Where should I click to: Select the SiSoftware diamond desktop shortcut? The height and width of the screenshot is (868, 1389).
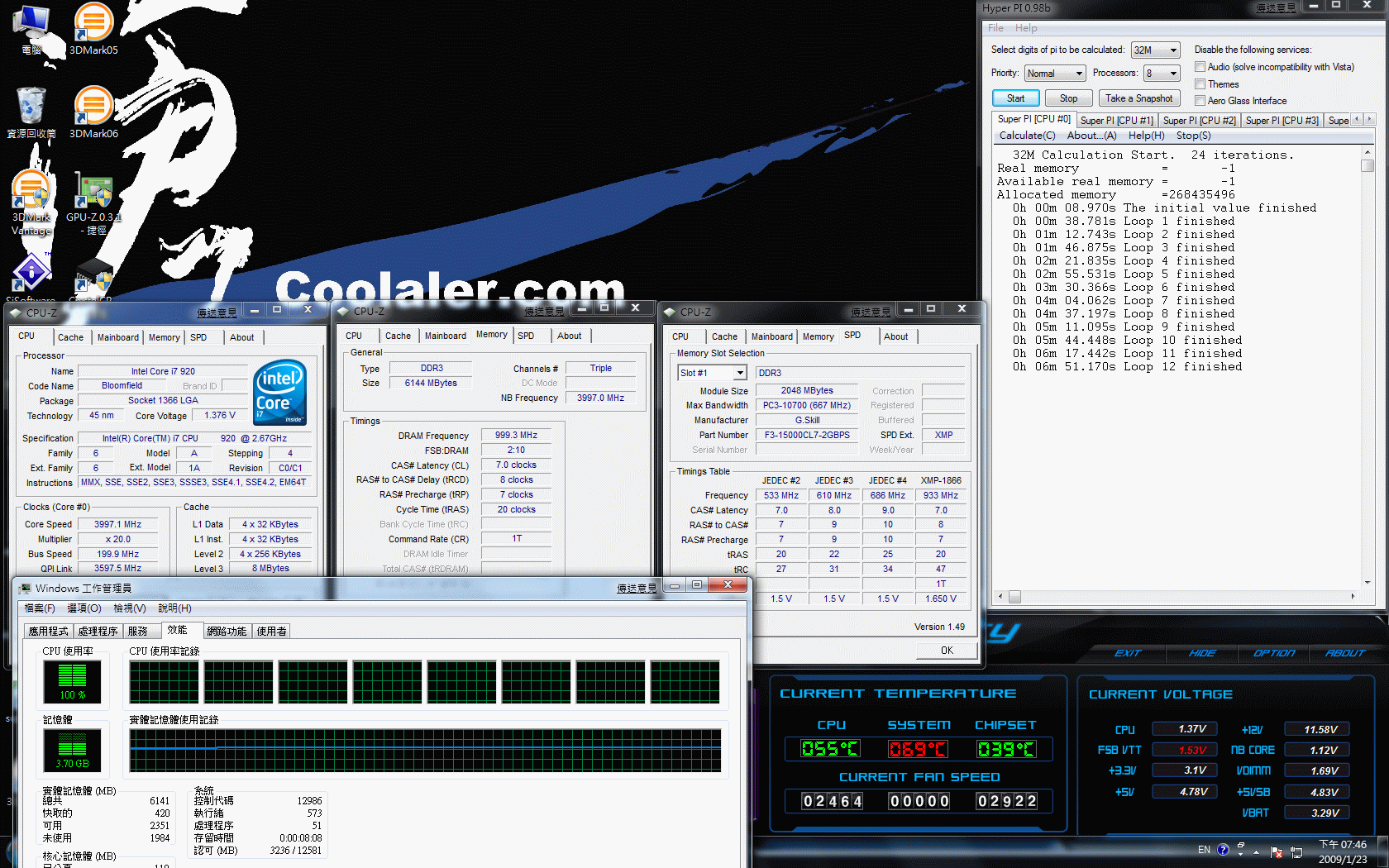[31, 277]
